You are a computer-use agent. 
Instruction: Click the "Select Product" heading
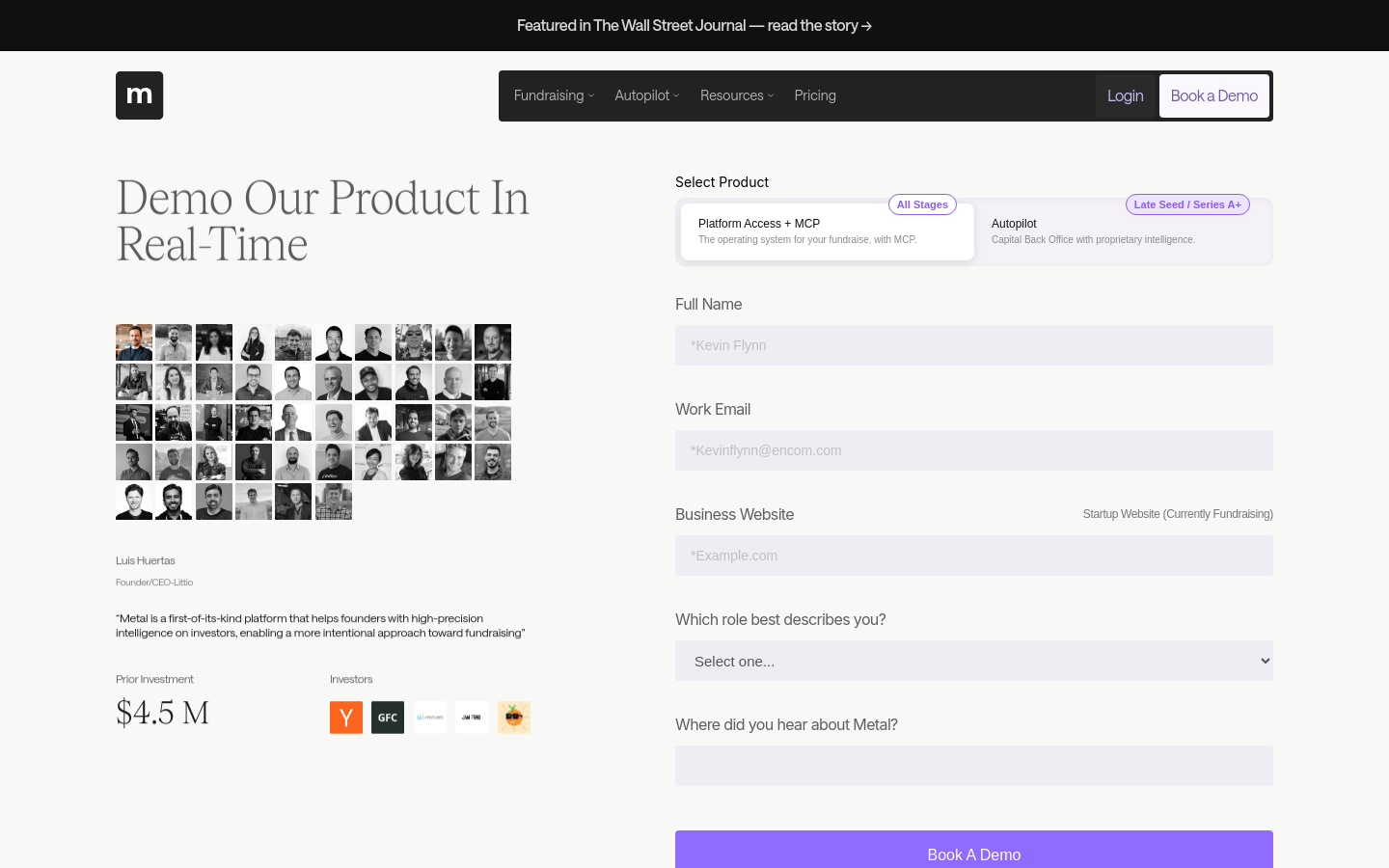[722, 182]
